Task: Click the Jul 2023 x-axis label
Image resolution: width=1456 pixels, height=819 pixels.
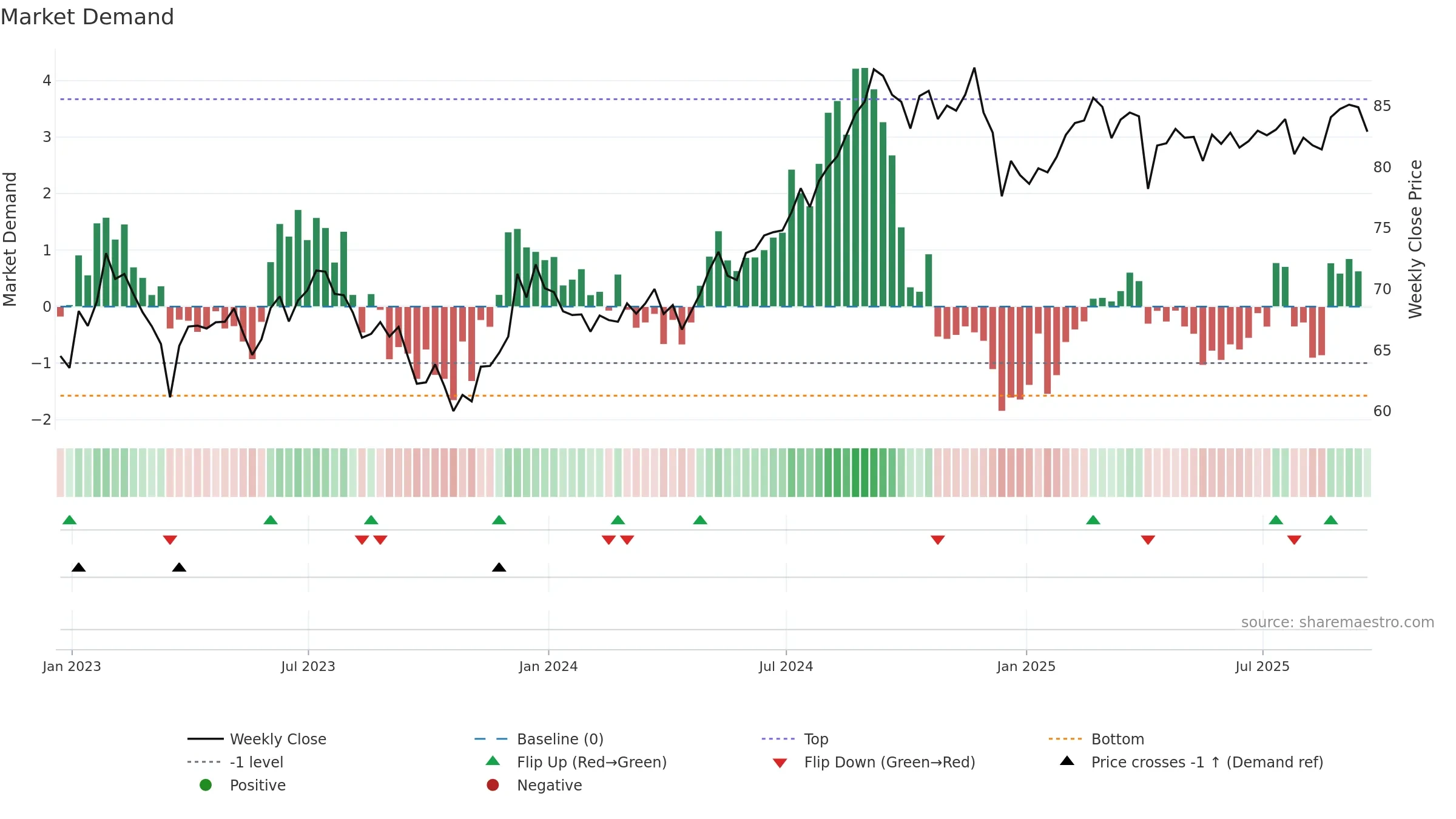Action: point(308,666)
